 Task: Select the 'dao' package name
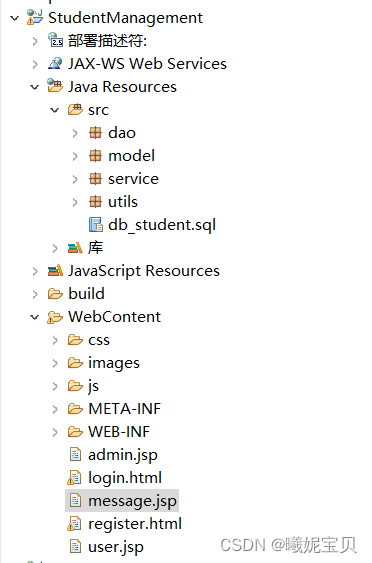click(x=122, y=133)
